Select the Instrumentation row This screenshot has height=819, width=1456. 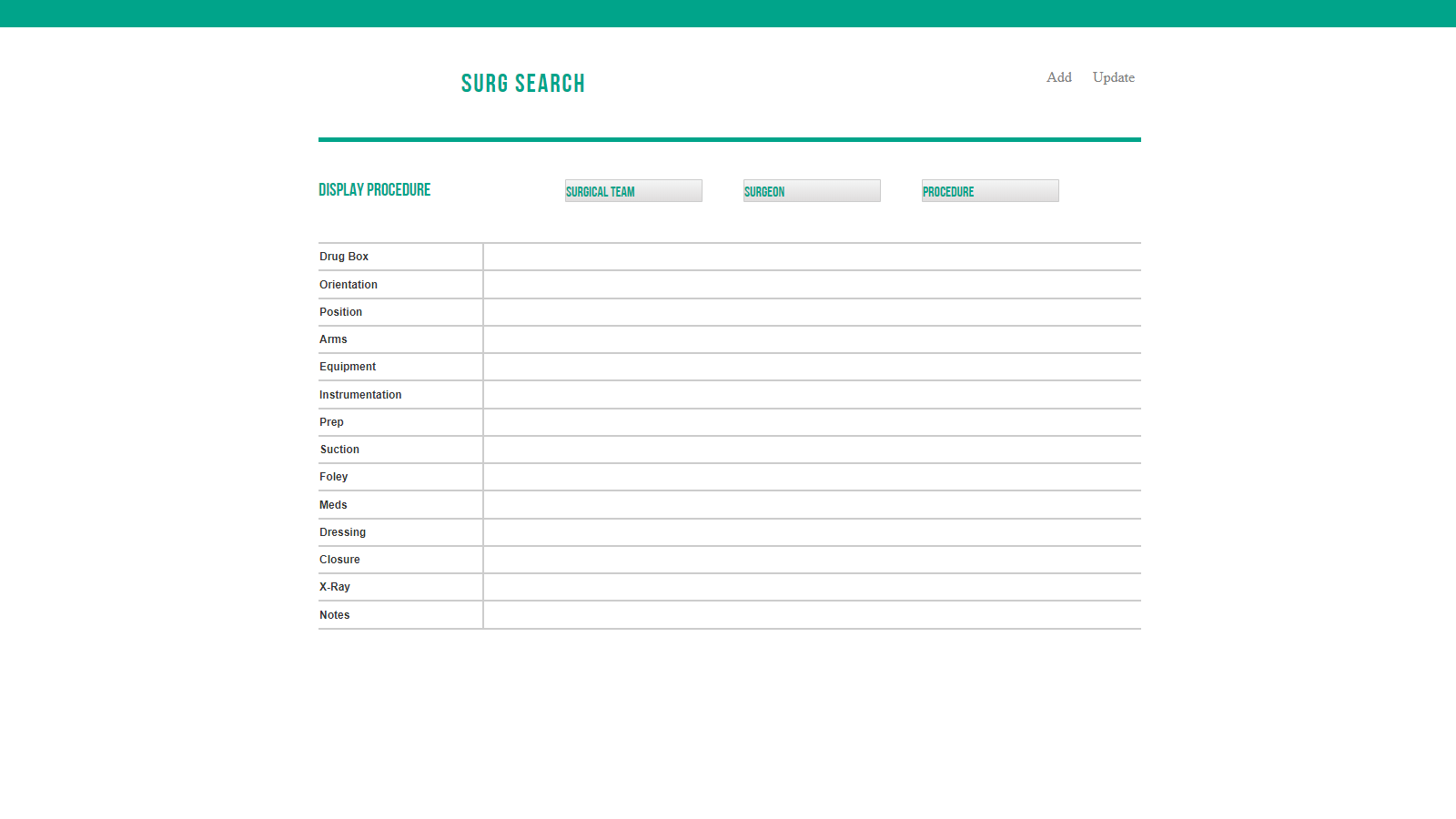360,395
